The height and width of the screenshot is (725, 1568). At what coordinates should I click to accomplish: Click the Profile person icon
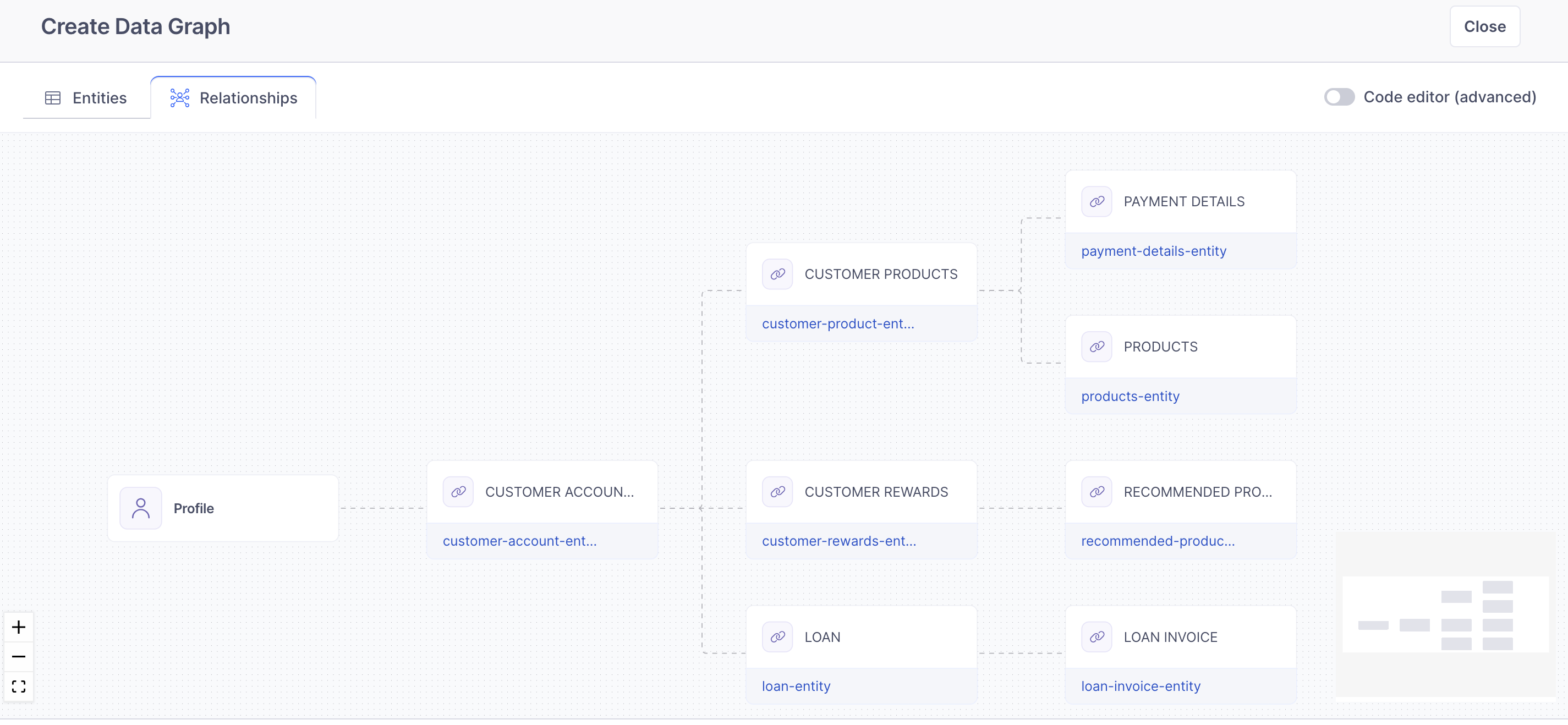click(141, 508)
